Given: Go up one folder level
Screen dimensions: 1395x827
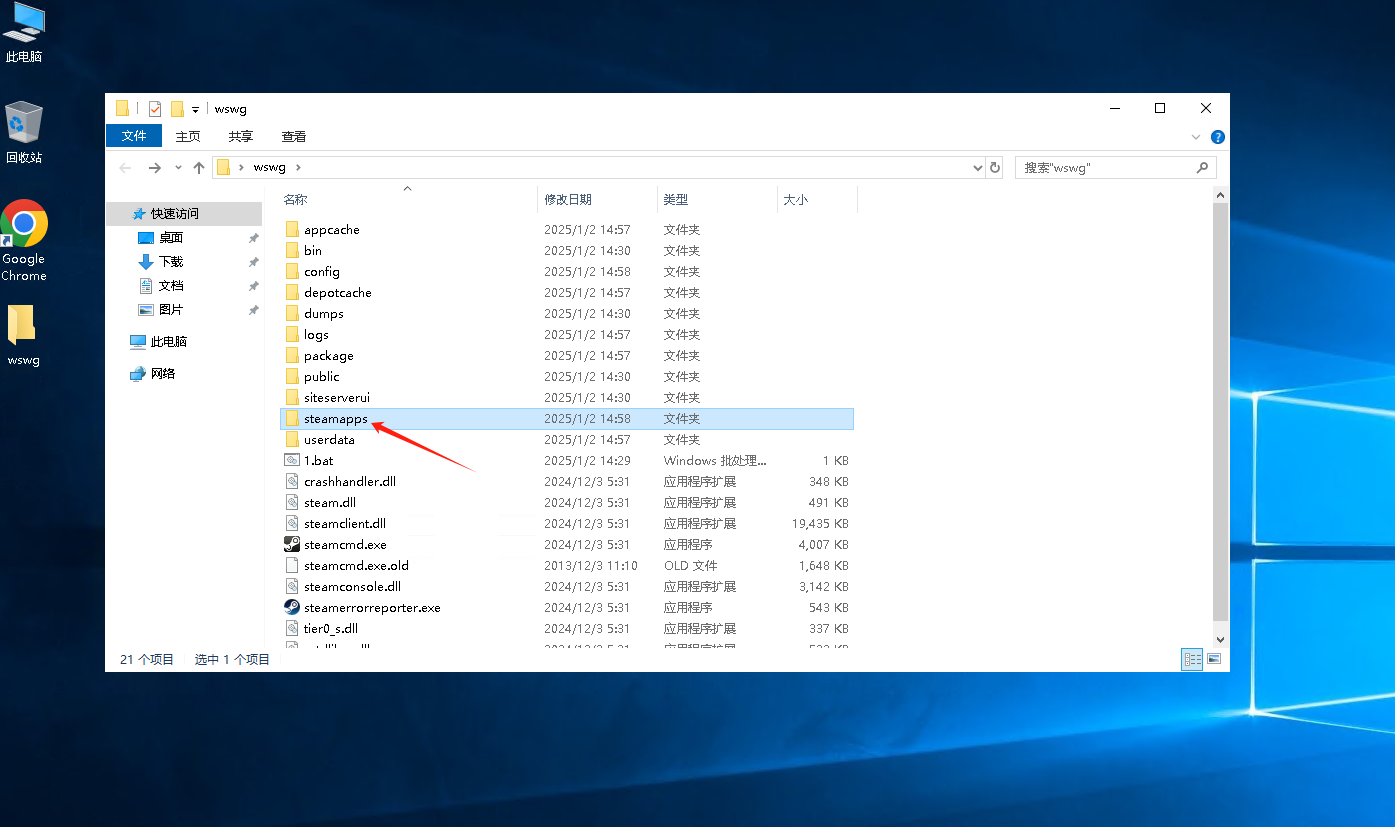Looking at the screenshot, I should 199,168.
